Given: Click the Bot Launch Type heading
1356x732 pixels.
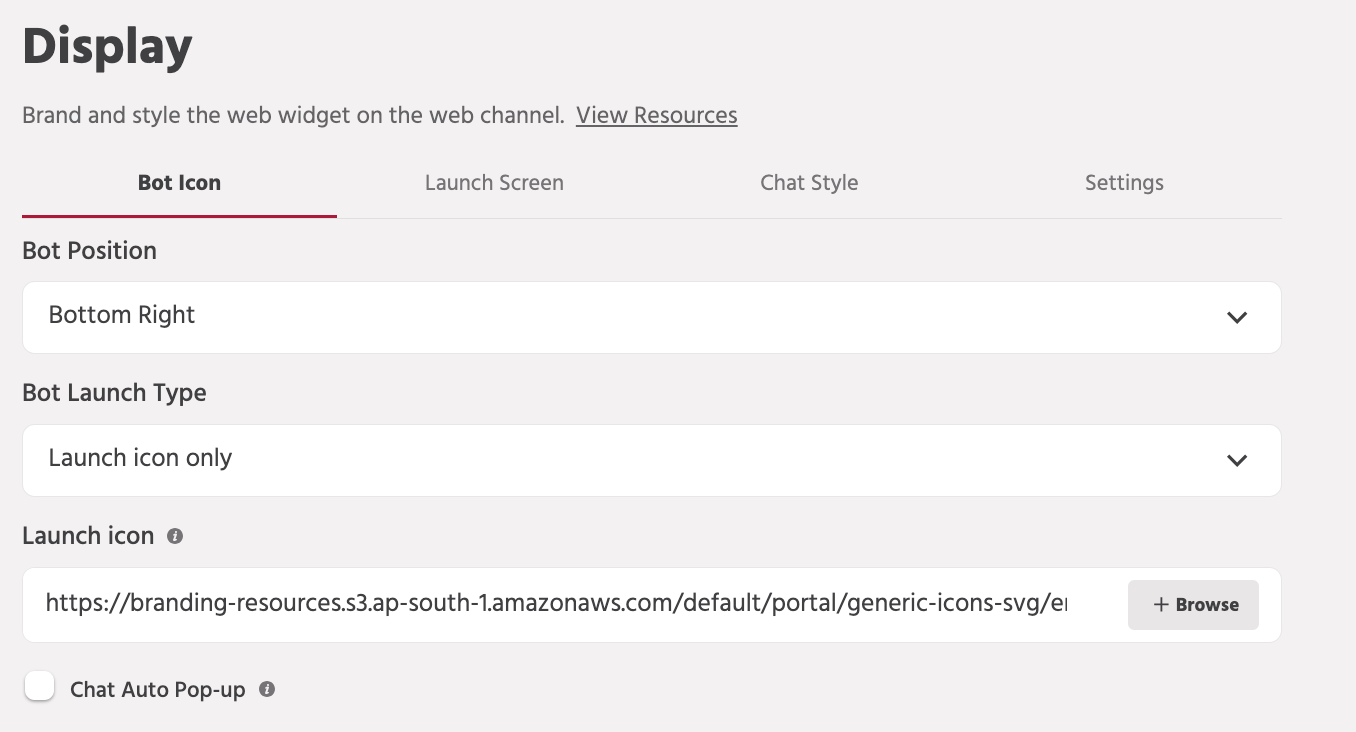Looking at the screenshot, I should (x=114, y=393).
